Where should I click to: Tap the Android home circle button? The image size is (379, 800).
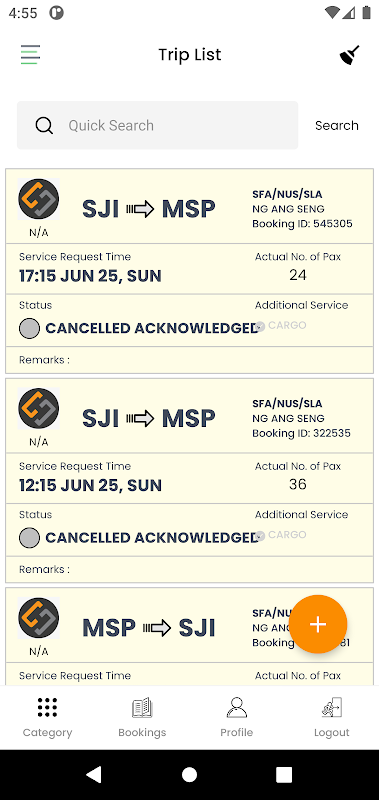click(189, 774)
